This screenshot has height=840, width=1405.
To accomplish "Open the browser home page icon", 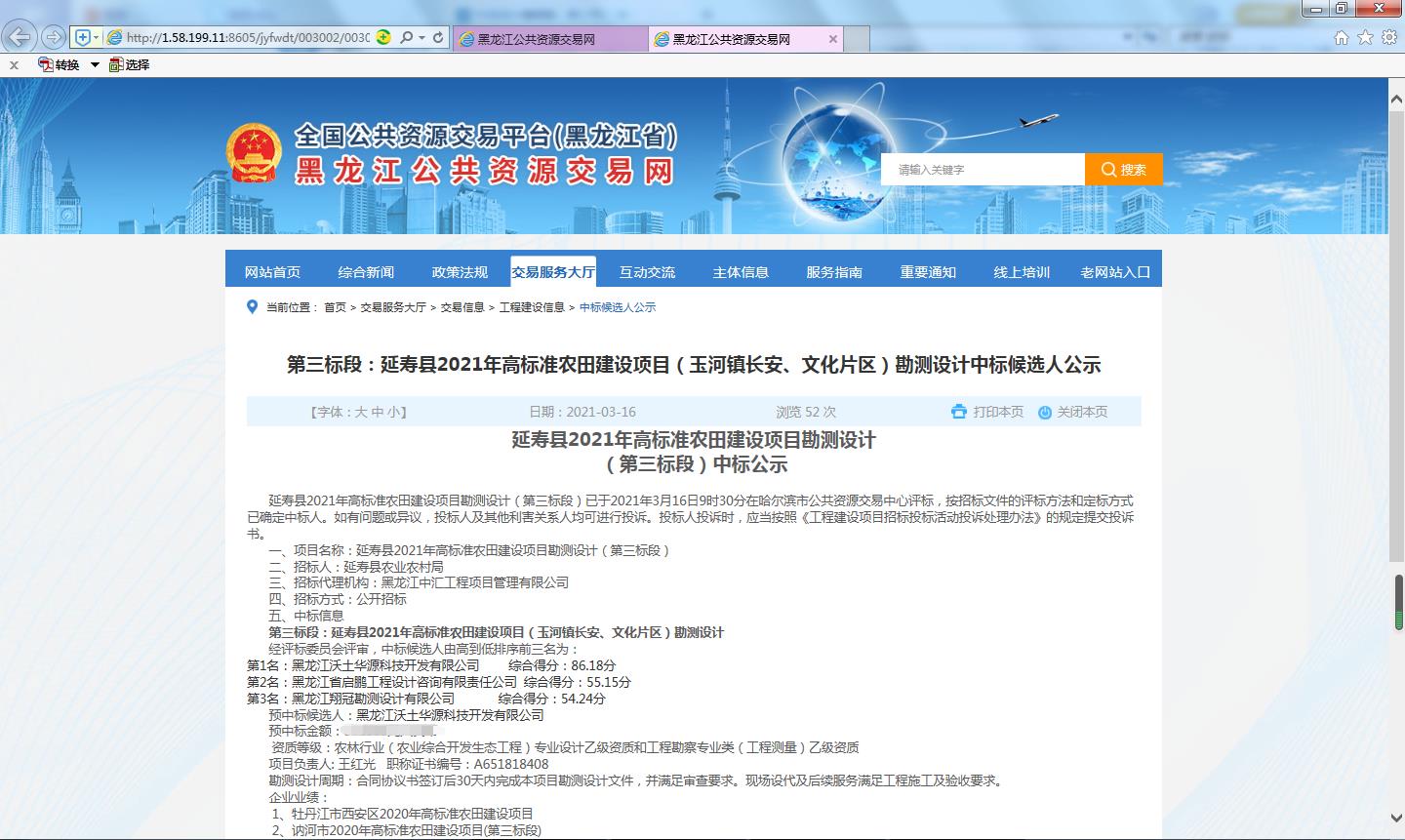I will click(1342, 38).
